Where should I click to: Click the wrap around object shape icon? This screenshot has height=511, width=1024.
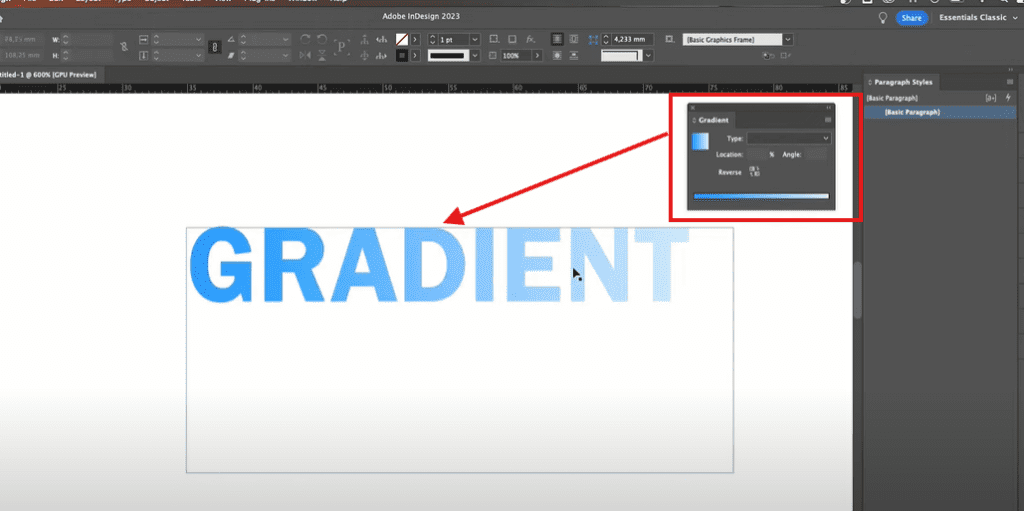click(557, 56)
